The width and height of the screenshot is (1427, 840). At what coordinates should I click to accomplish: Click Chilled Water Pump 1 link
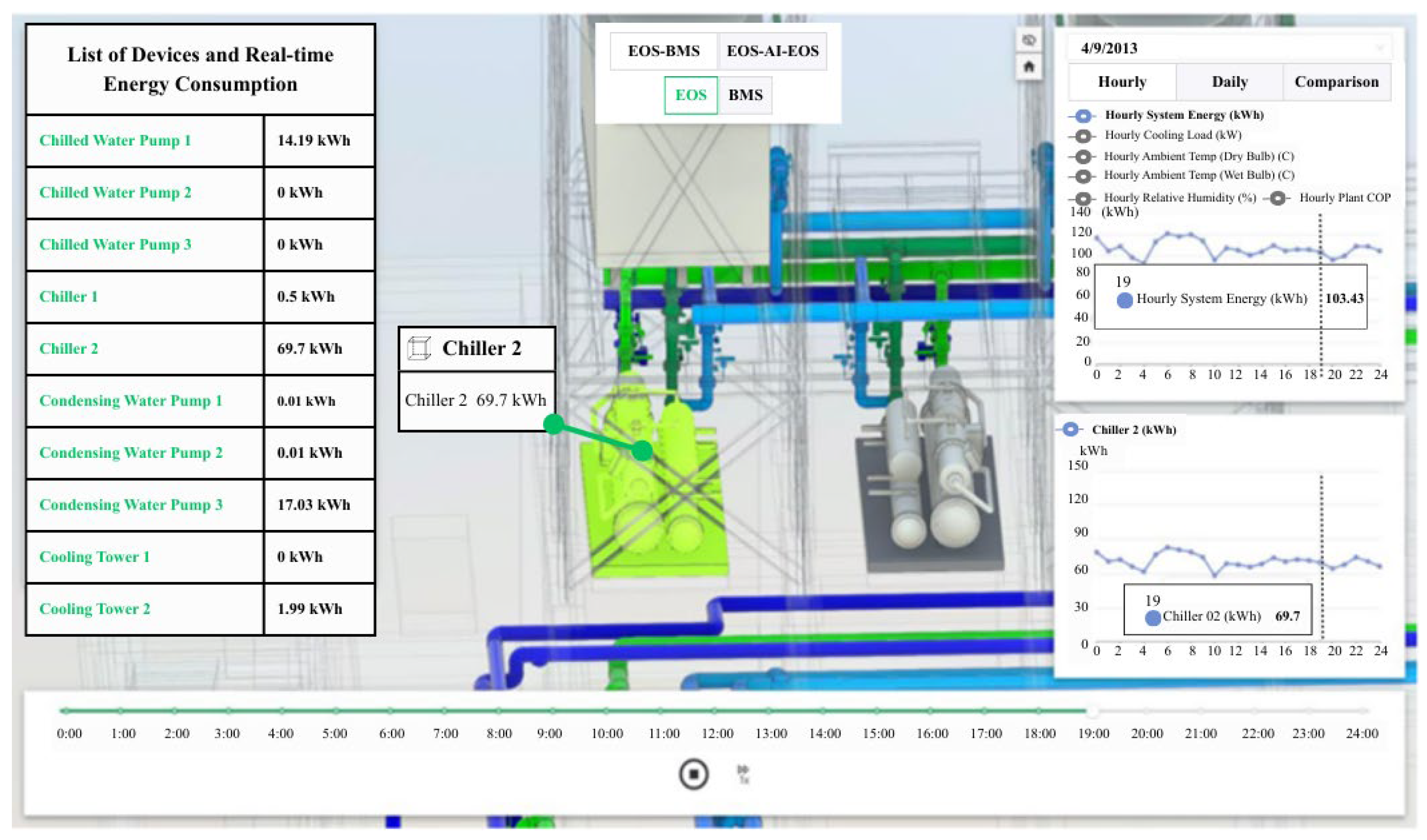click(x=115, y=140)
